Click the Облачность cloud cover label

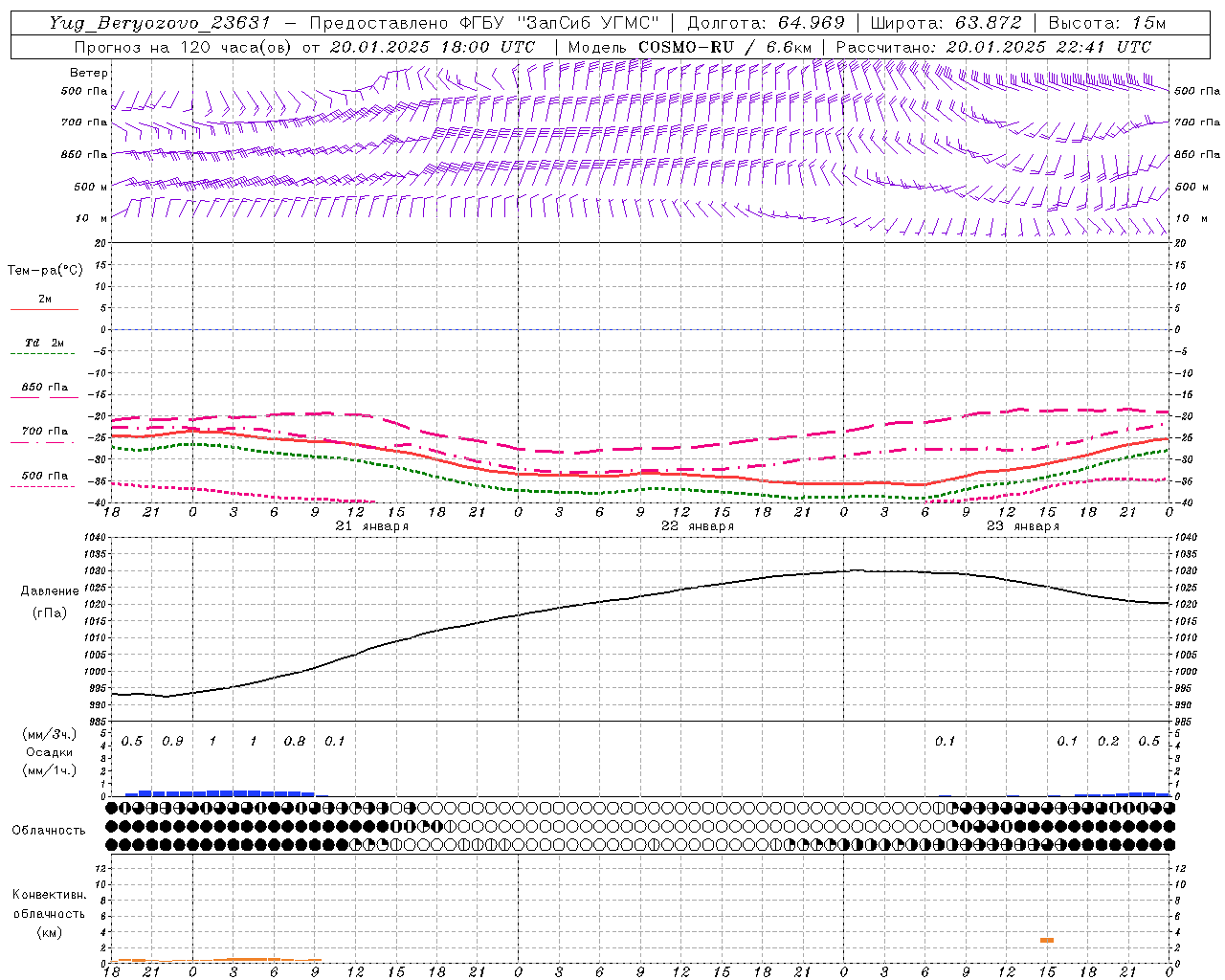(49, 830)
